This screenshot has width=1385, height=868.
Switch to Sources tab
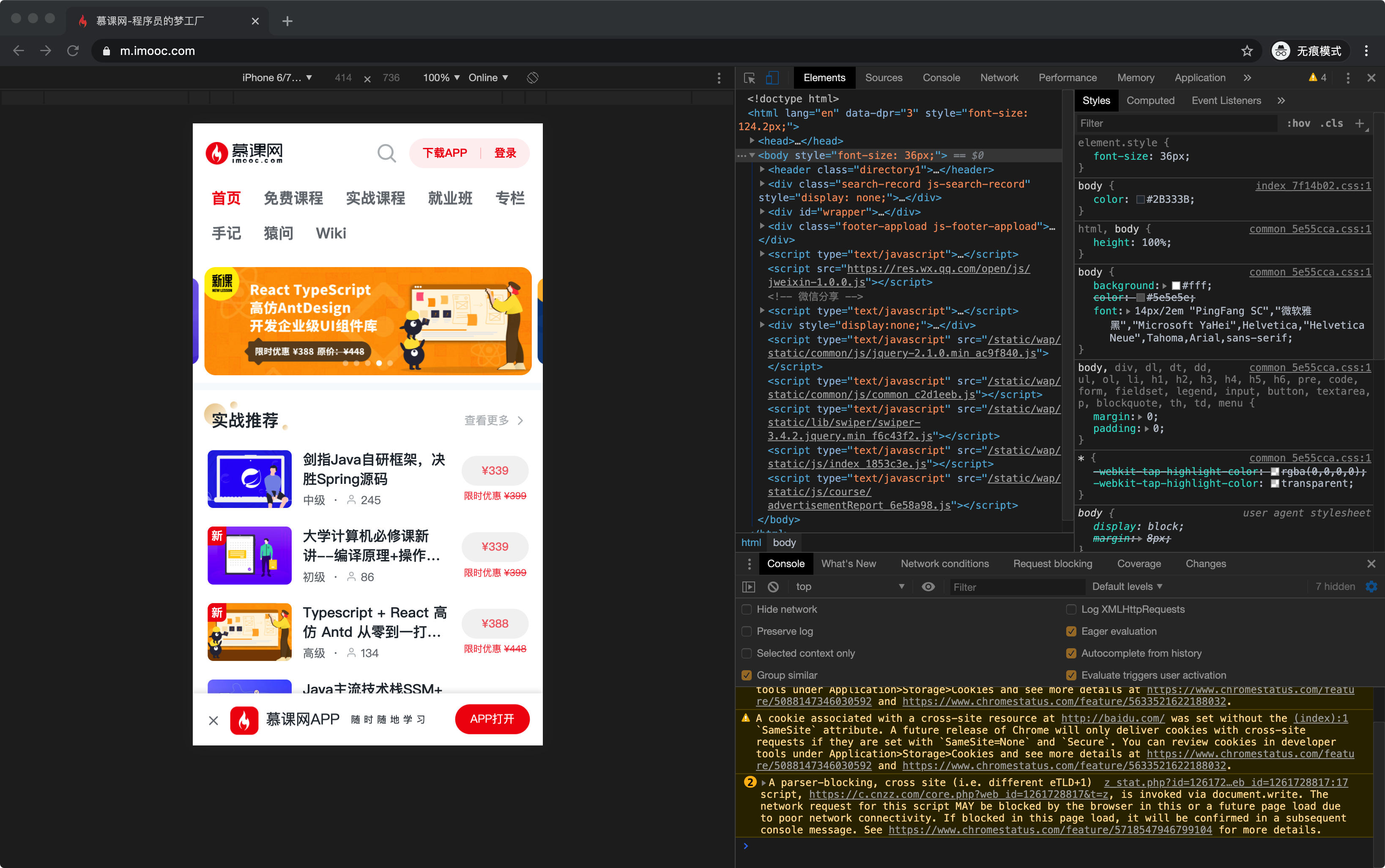coord(883,77)
